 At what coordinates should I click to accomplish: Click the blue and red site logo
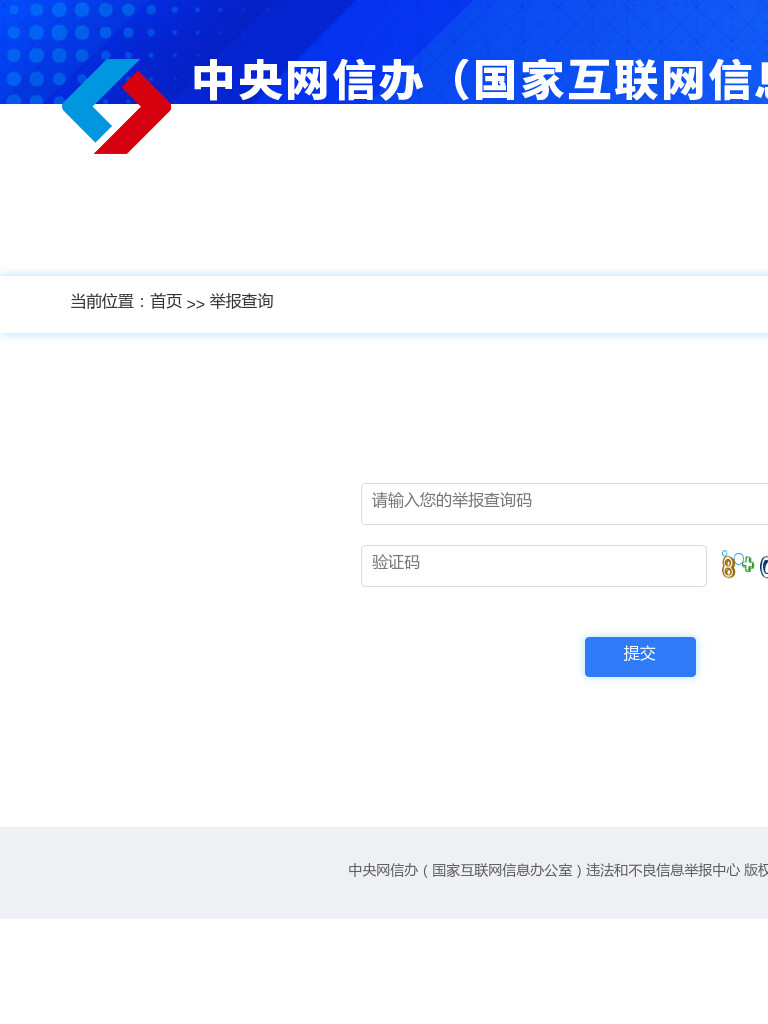[x=116, y=106]
